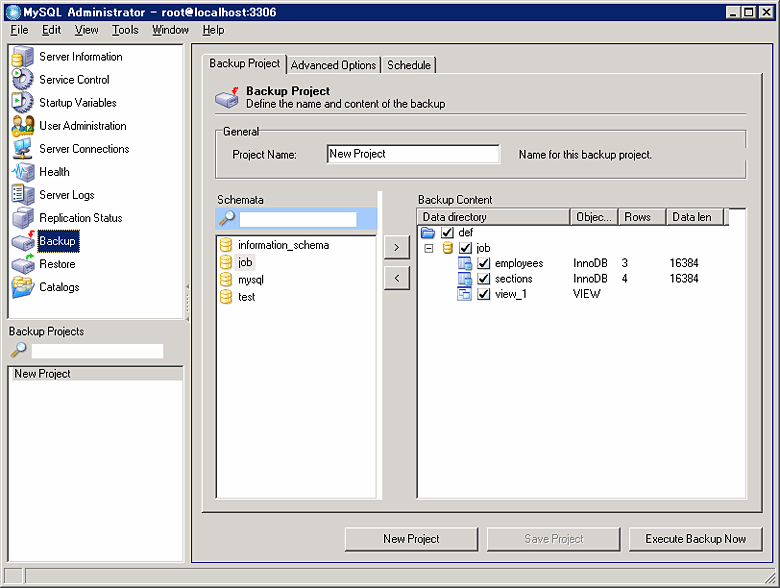Click the sections table icon

point(465,279)
